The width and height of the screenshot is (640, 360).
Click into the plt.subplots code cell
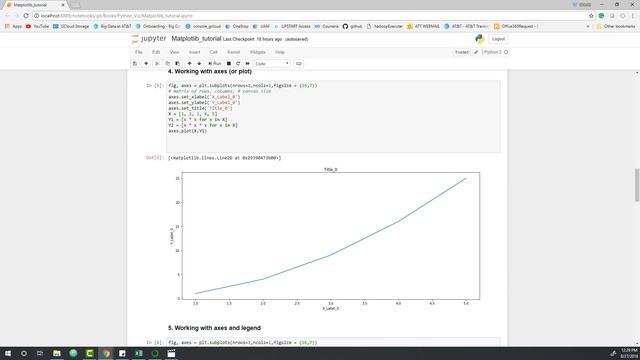click(x=333, y=117)
